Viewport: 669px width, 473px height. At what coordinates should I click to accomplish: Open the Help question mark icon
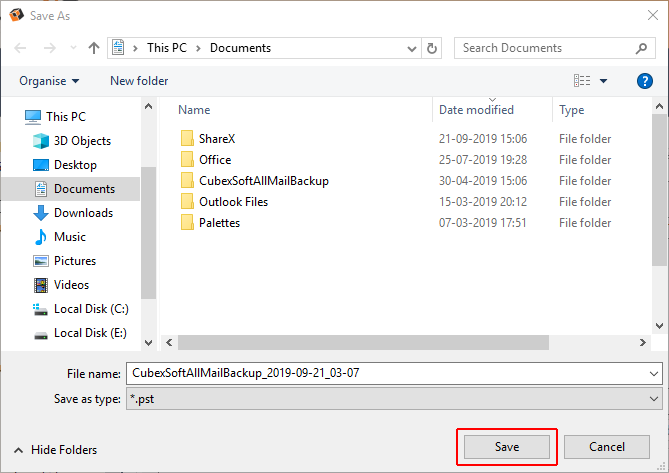click(645, 81)
